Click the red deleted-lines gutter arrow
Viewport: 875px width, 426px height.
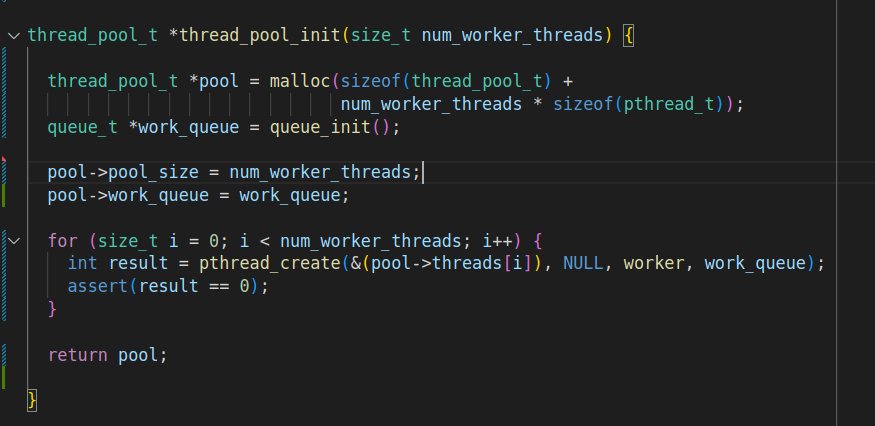pos(5,160)
